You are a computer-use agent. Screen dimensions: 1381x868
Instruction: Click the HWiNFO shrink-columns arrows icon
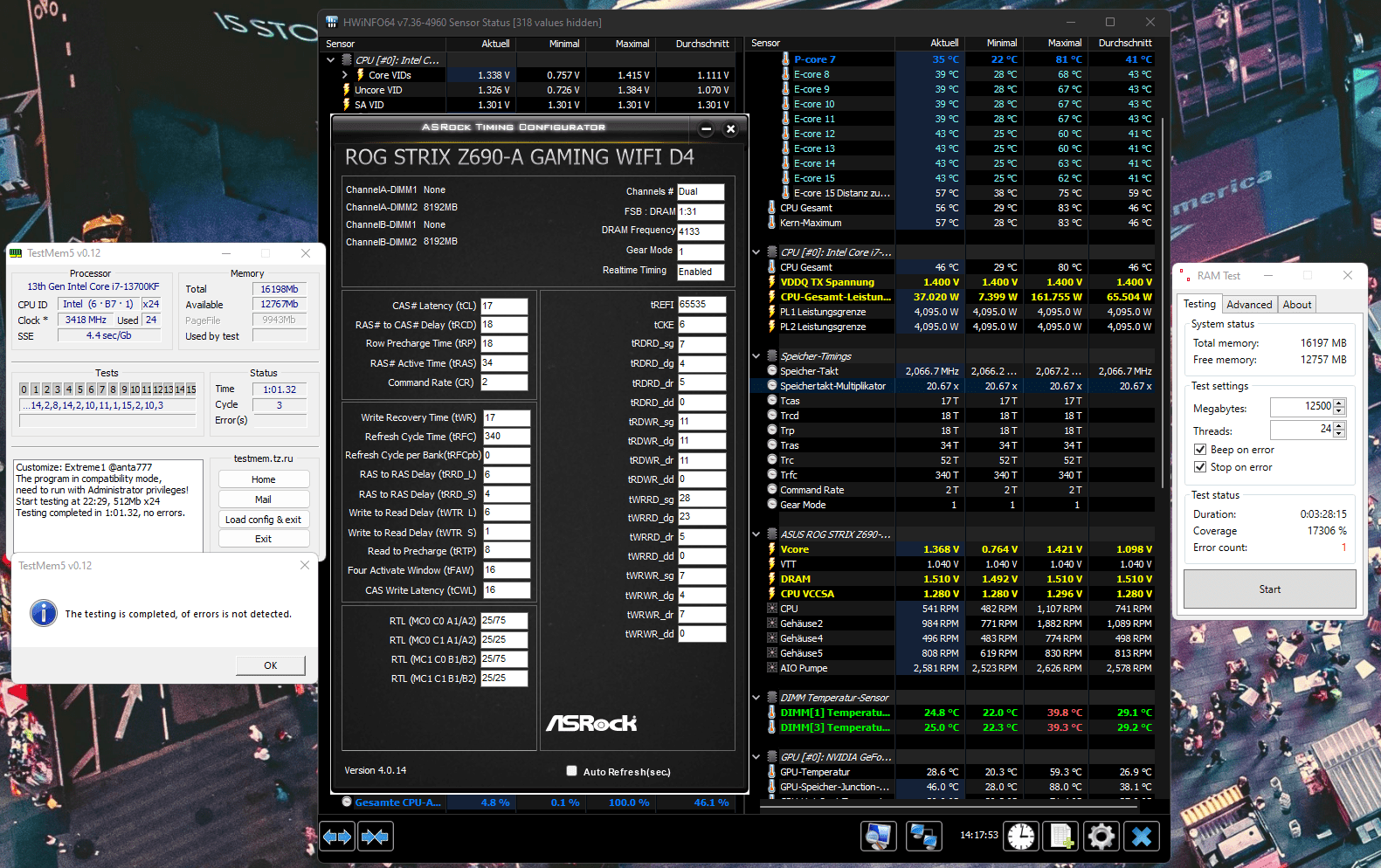(376, 837)
